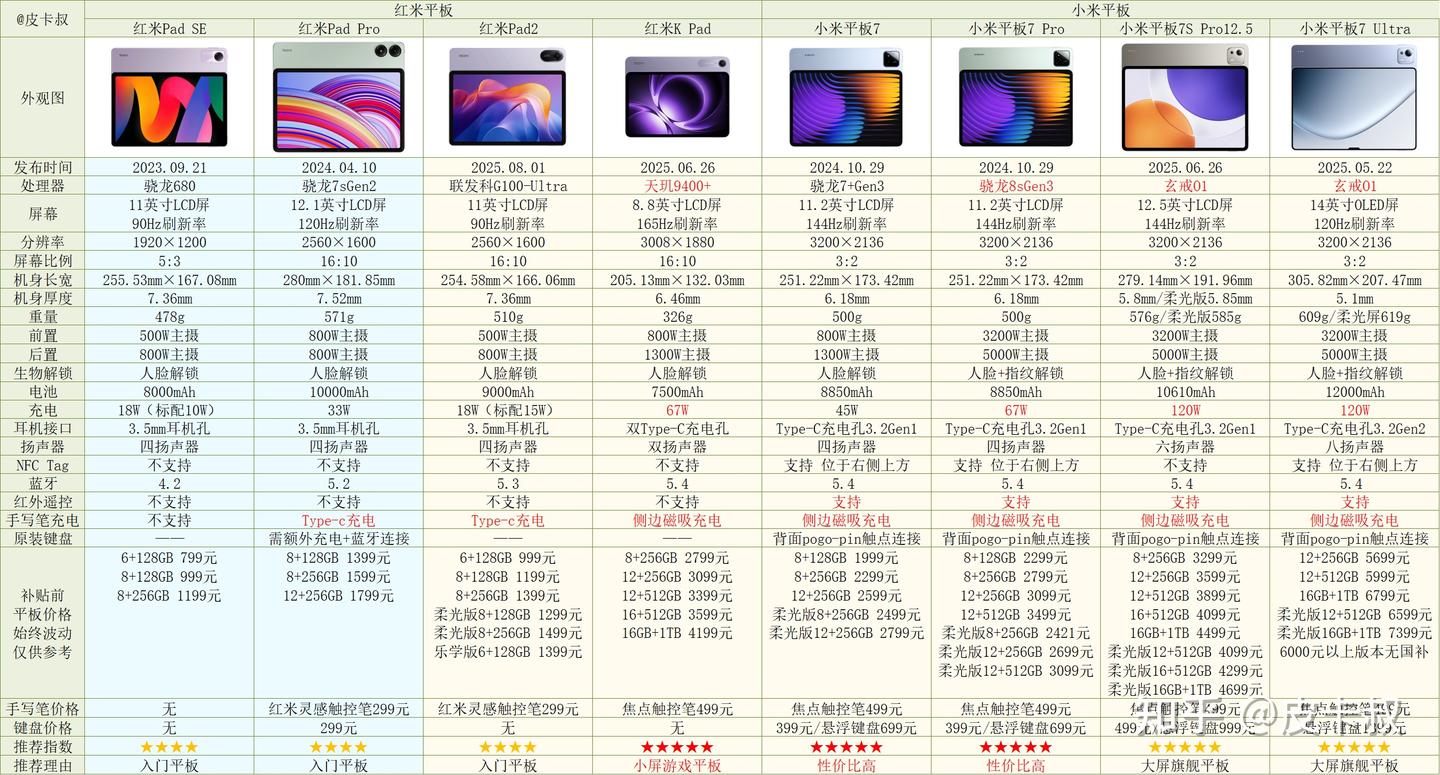
Task: Click the 小屏游戏平板 recommendation cell
Action: tap(677, 766)
